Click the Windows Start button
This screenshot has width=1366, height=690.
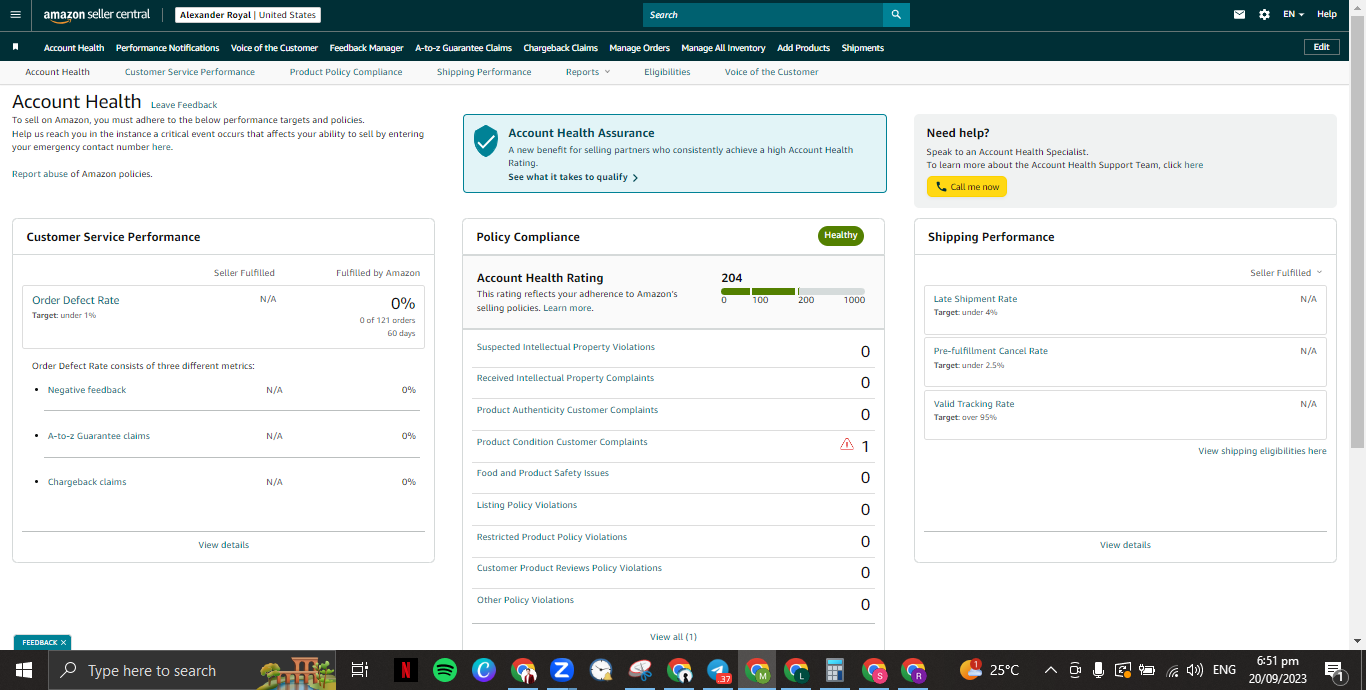[24, 670]
